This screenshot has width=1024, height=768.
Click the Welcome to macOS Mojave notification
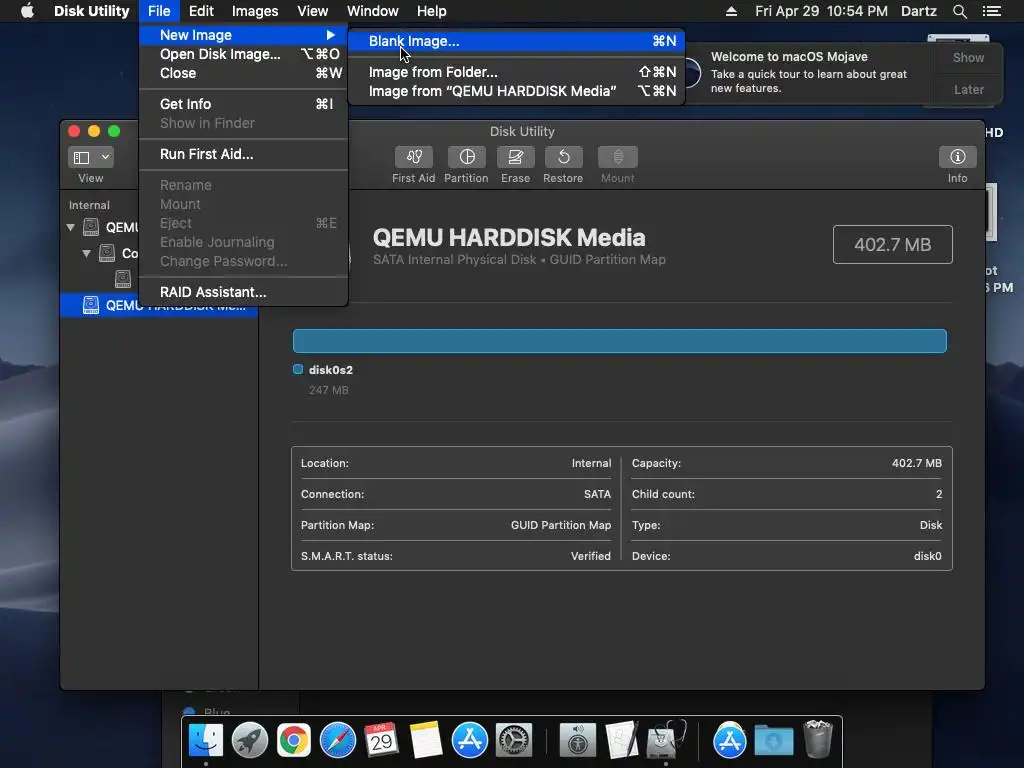[x=808, y=72]
